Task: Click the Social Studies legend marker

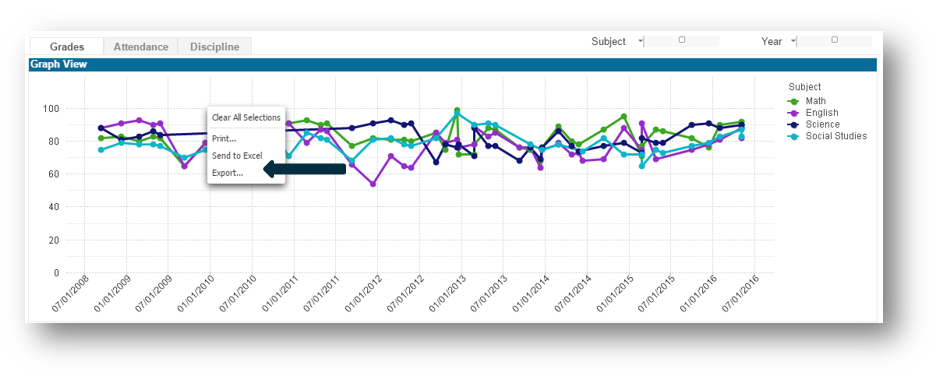Action: [793, 136]
